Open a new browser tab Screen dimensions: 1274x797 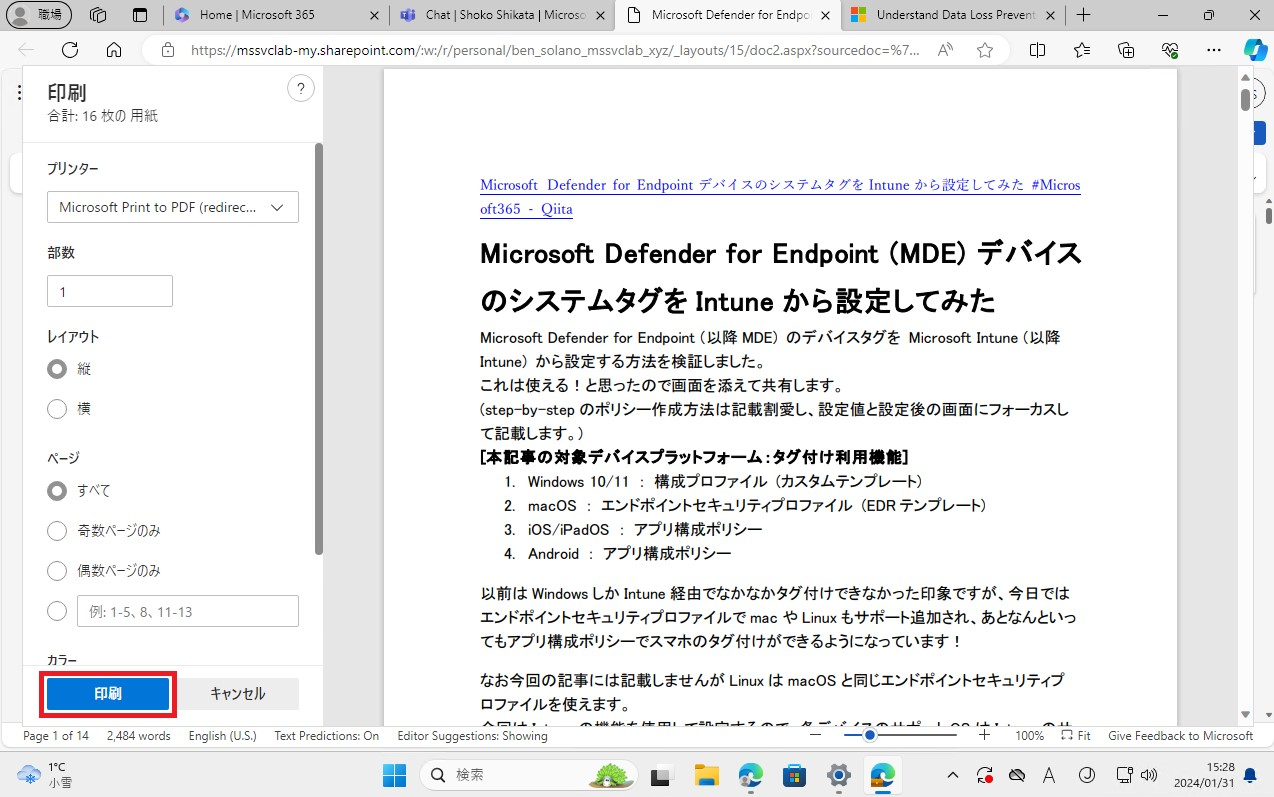(x=1083, y=15)
